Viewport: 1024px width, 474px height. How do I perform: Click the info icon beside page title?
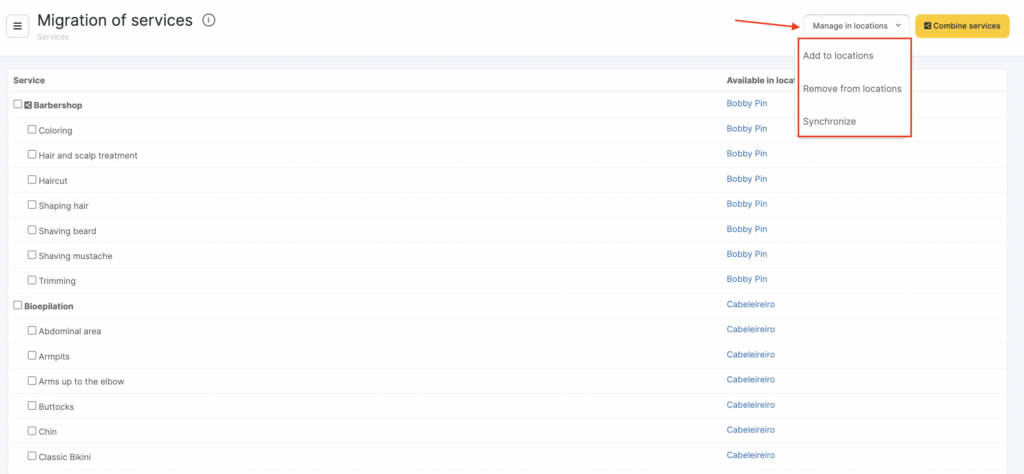[x=208, y=20]
